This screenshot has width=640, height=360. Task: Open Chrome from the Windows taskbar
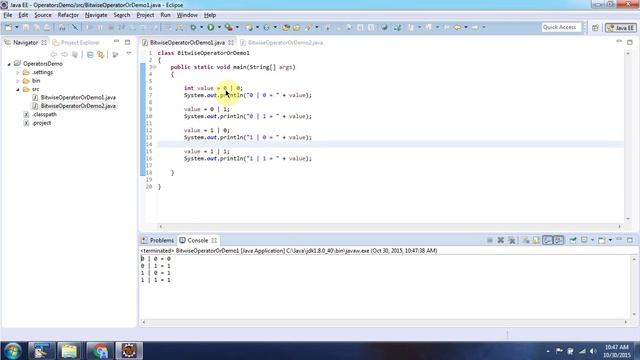coord(99,351)
